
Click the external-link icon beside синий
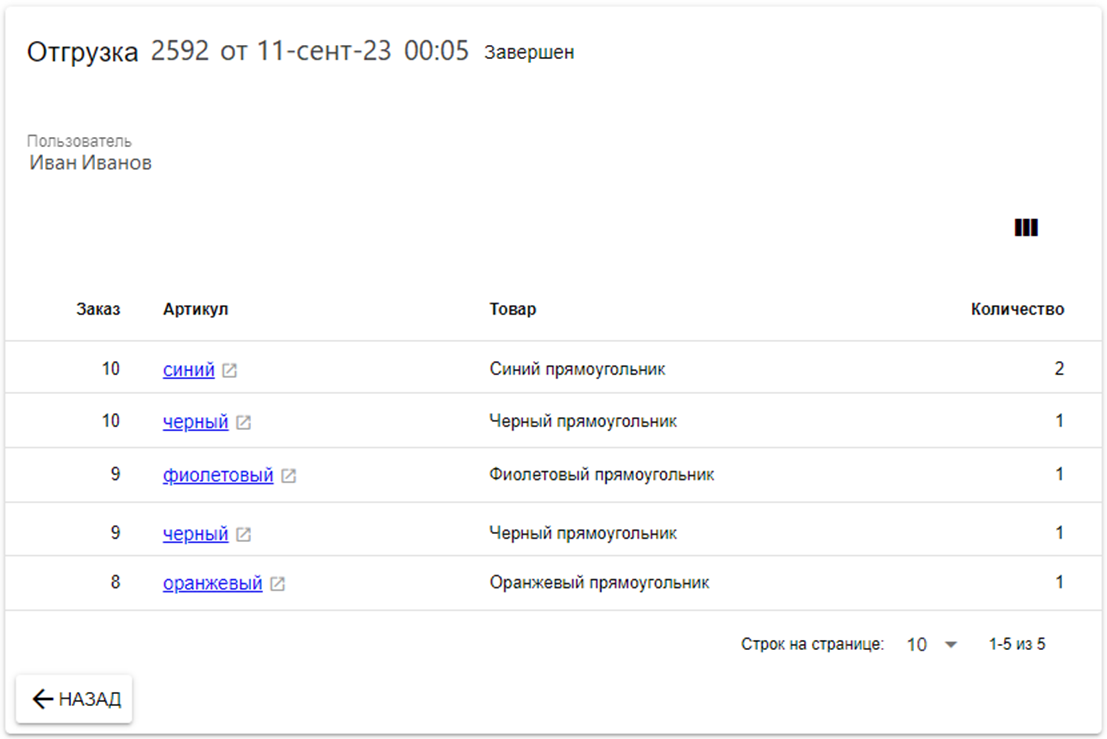pyautogui.click(x=230, y=371)
